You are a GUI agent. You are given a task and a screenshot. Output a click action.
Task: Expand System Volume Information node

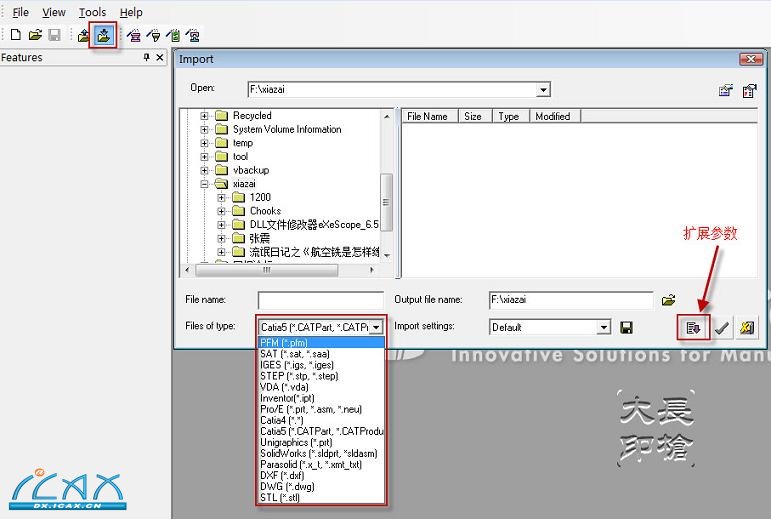pyautogui.click(x=204, y=130)
